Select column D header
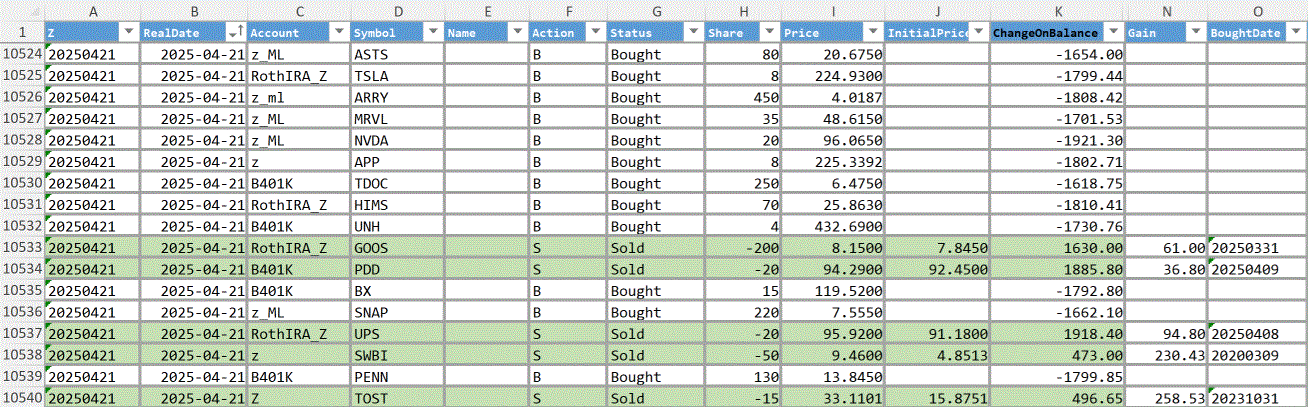The width and height of the screenshot is (1308, 407). [397, 10]
